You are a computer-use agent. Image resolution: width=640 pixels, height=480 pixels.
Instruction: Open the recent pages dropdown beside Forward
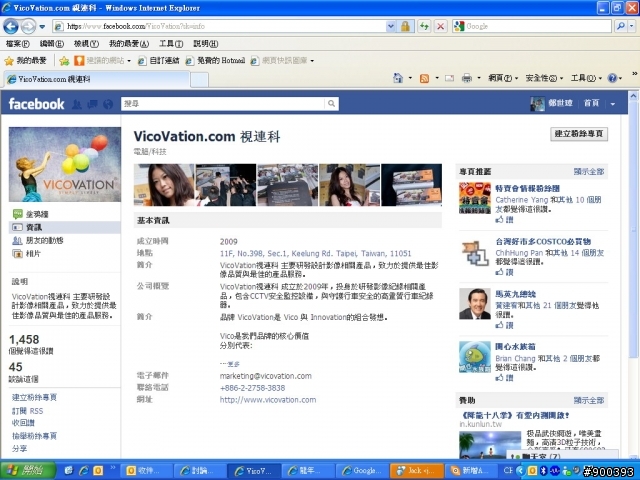point(42,27)
